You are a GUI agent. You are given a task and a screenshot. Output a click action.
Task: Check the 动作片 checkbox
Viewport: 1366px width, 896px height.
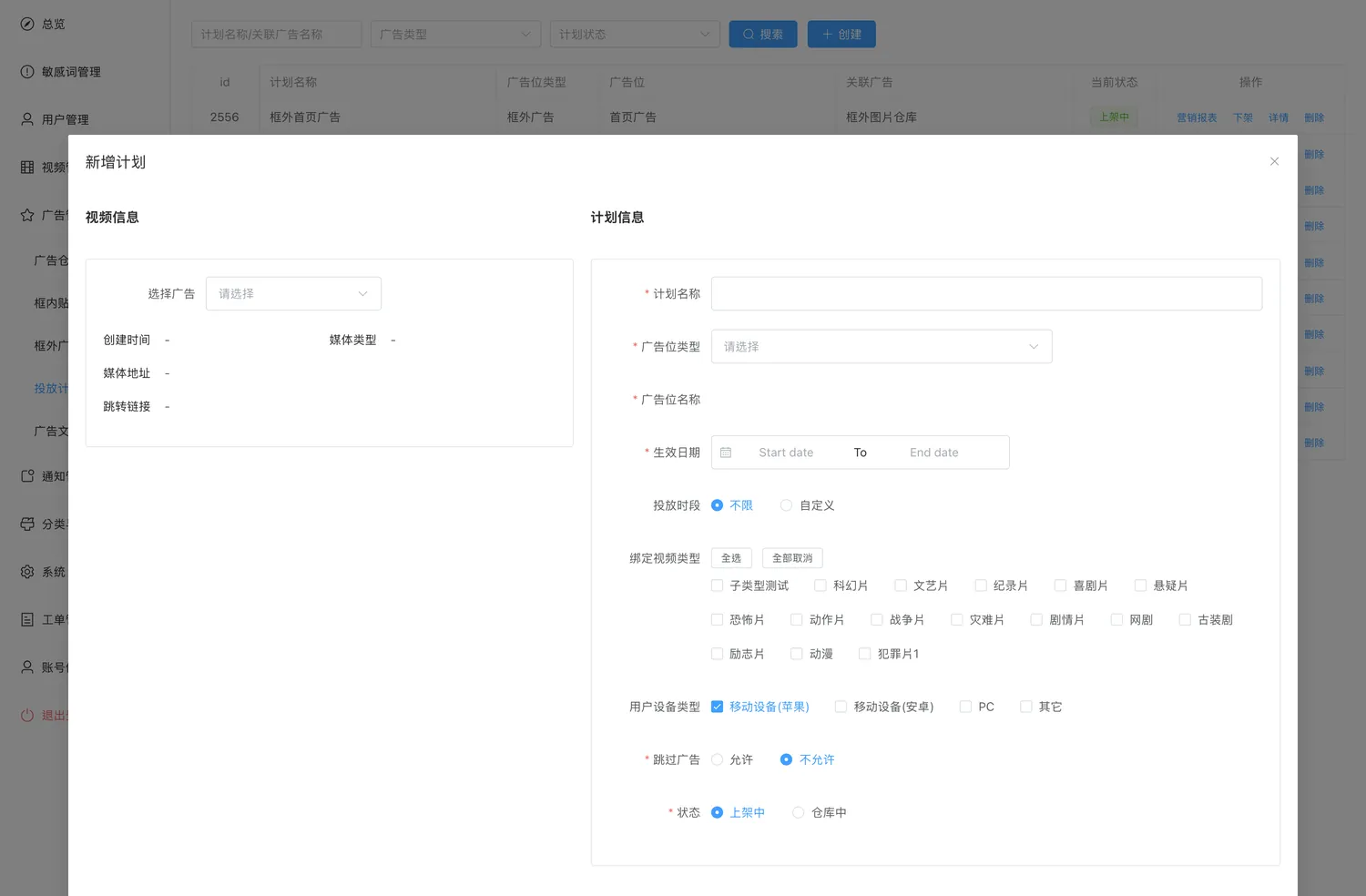point(797,620)
